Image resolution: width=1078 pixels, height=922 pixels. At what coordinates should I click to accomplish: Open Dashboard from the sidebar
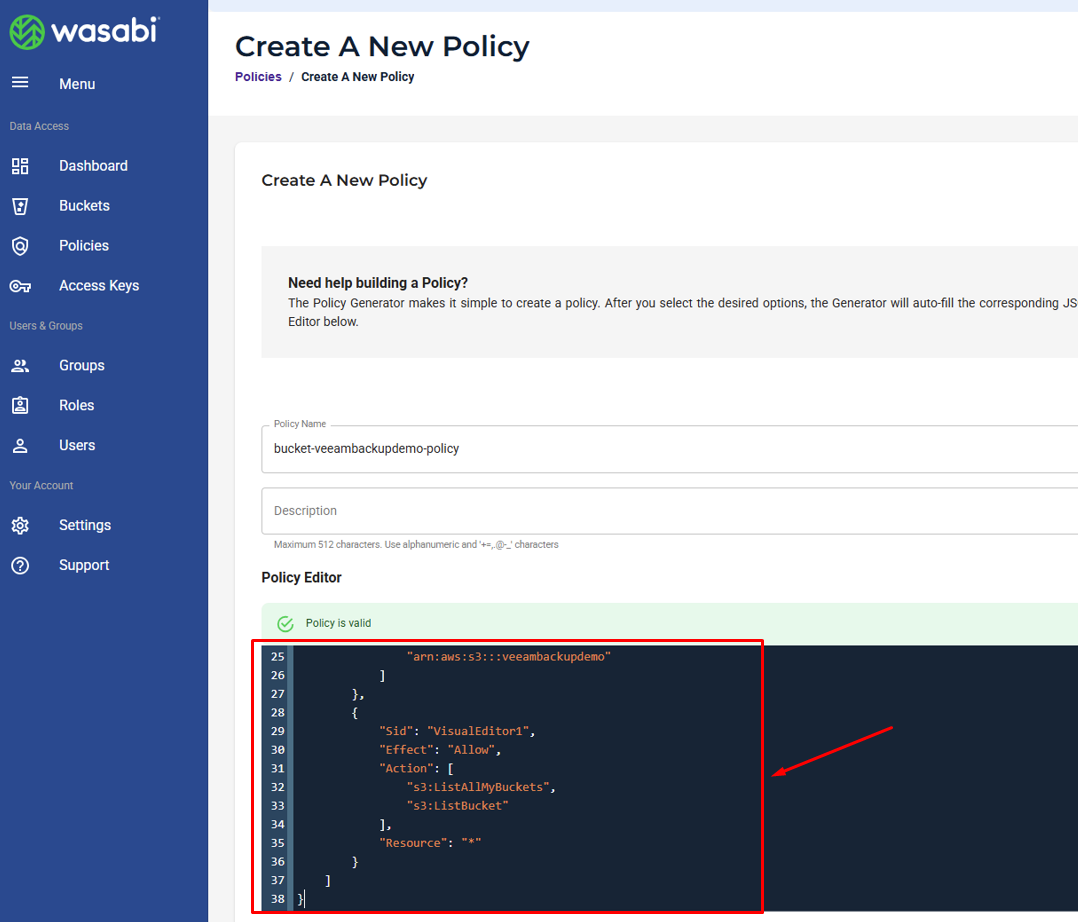click(94, 166)
